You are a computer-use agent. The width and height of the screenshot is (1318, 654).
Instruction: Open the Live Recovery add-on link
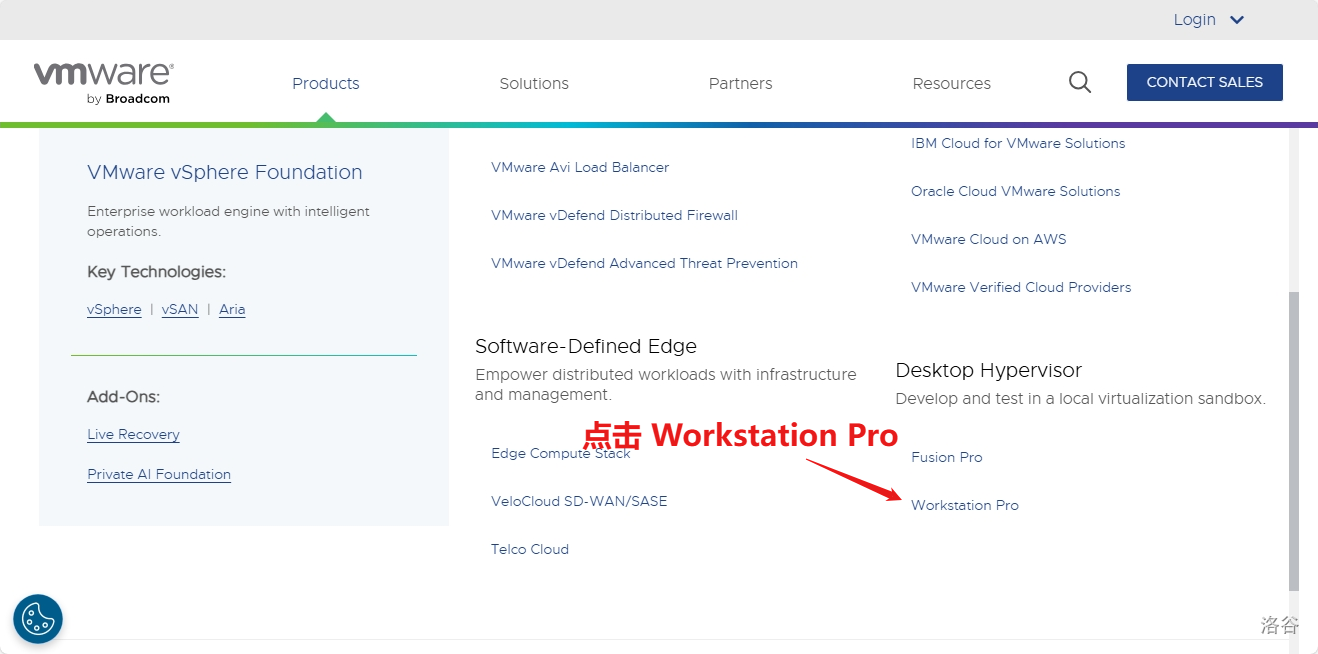point(133,434)
